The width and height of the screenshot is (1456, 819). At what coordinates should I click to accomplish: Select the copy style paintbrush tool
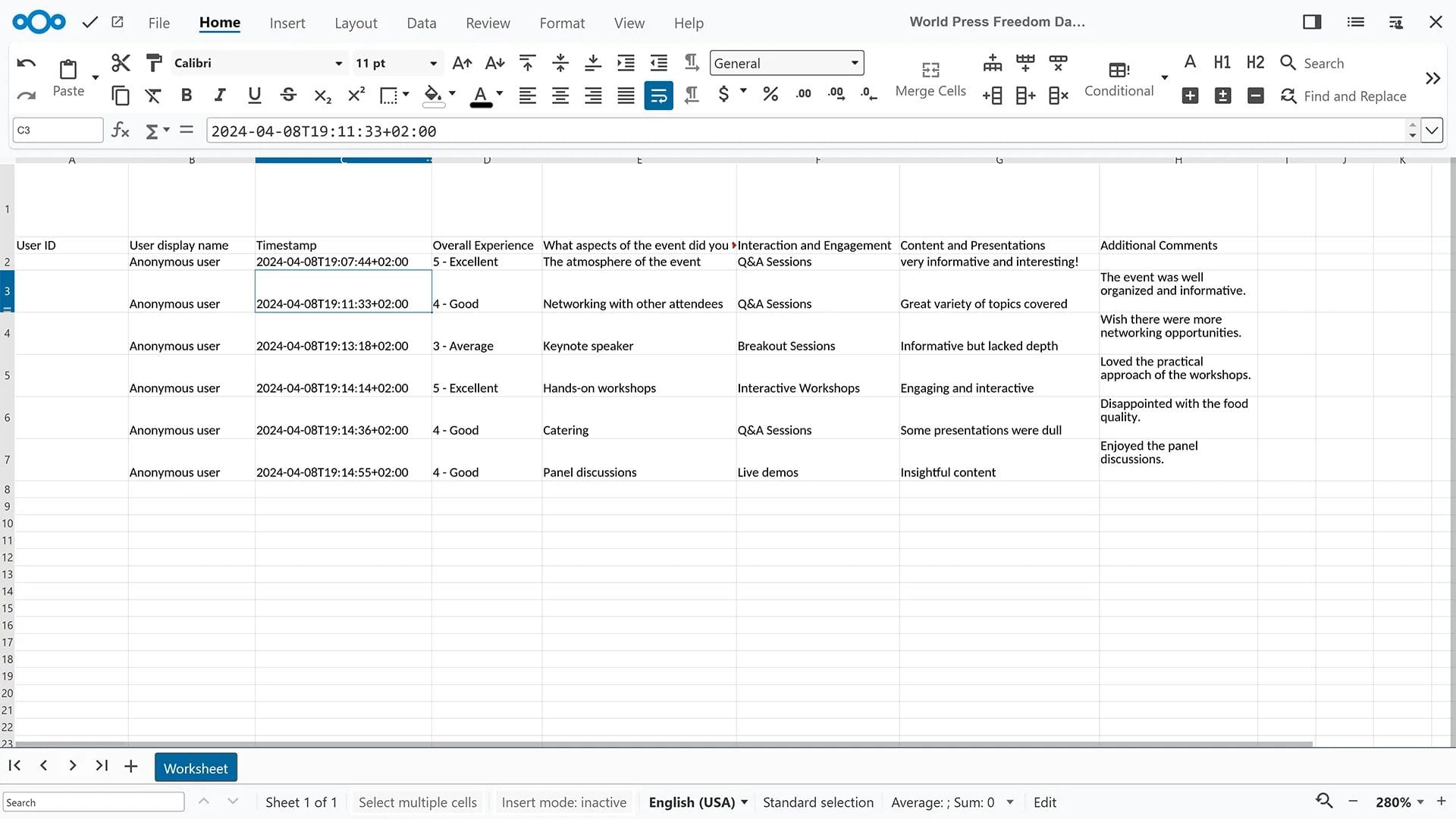154,63
